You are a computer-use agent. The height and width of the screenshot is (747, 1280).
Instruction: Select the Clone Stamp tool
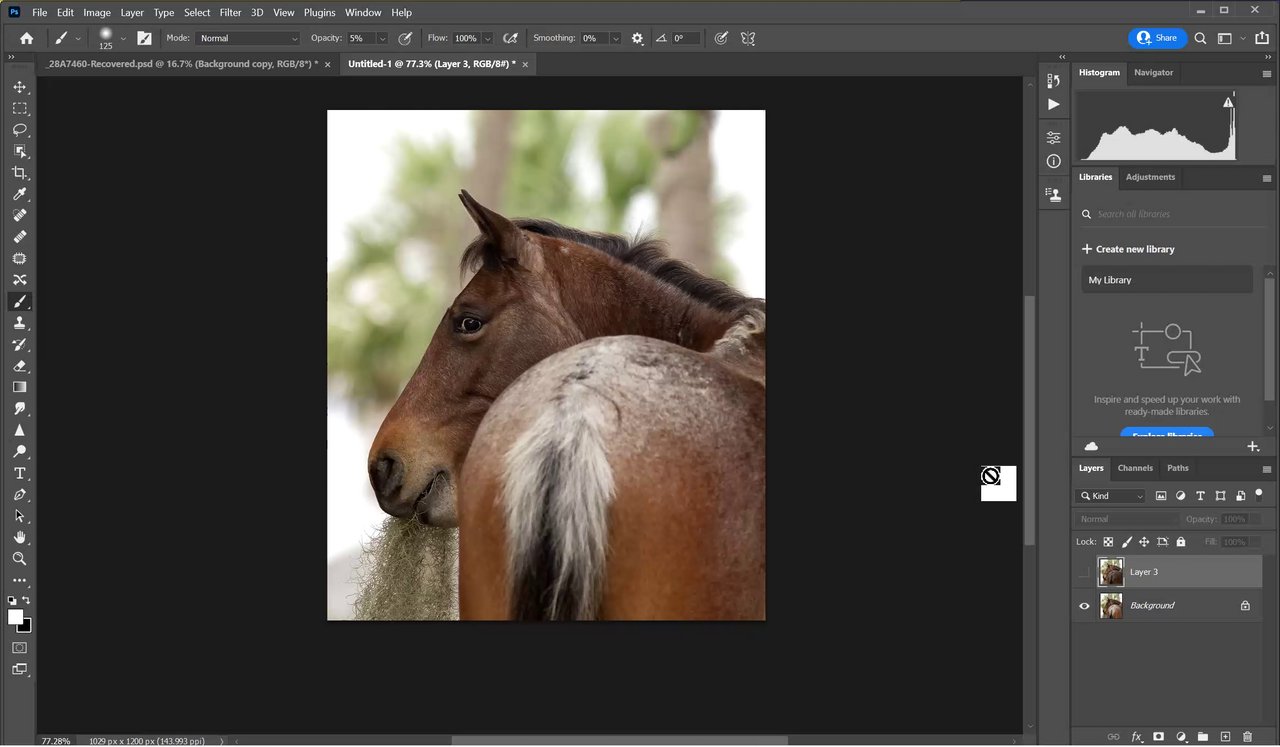[x=19, y=323]
